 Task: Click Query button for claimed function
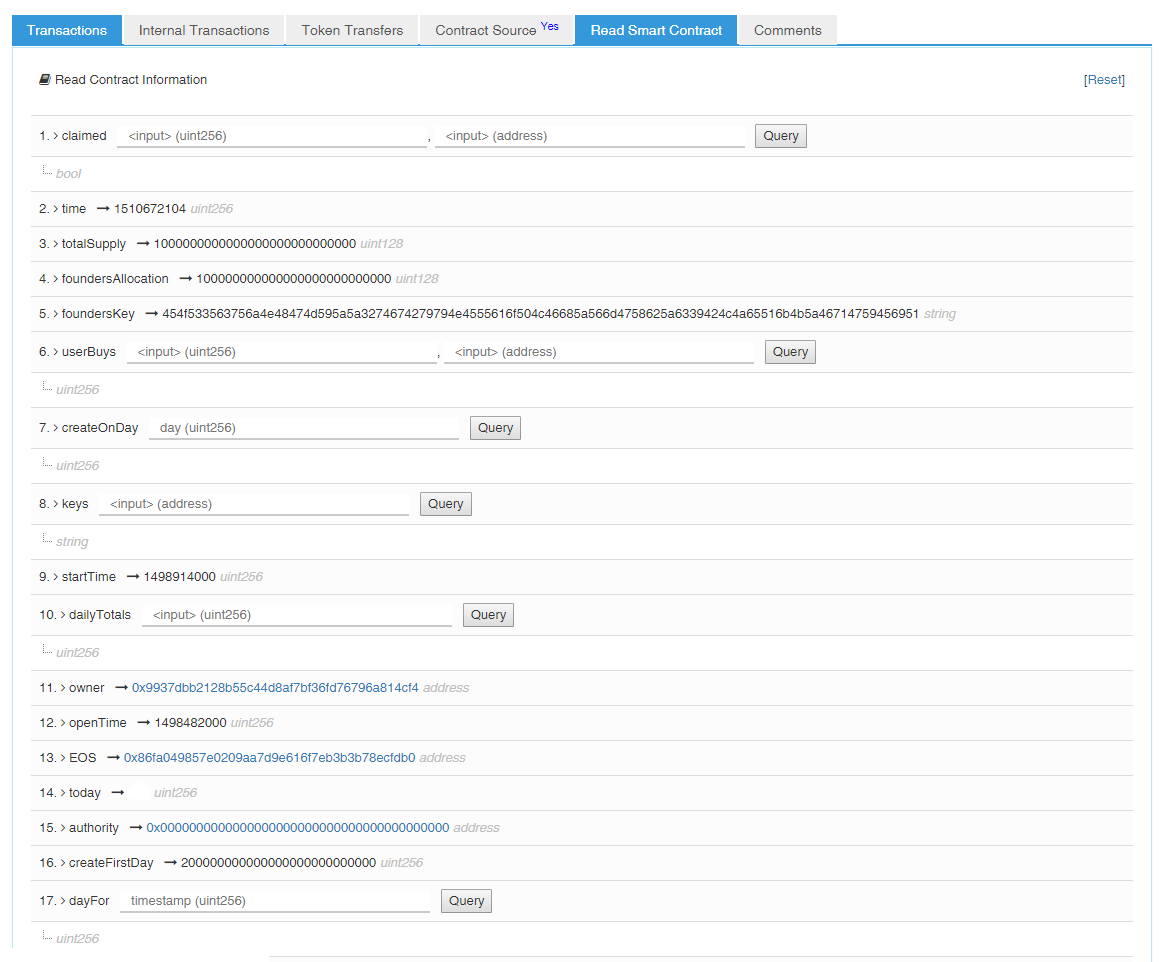(x=781, y=136)
